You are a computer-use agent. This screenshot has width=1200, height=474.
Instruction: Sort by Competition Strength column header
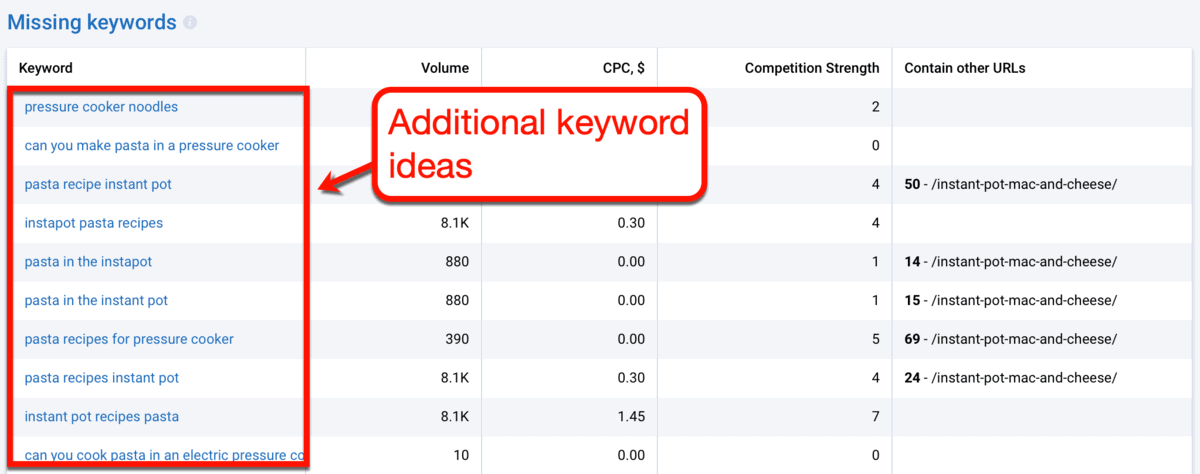[812, 68]
